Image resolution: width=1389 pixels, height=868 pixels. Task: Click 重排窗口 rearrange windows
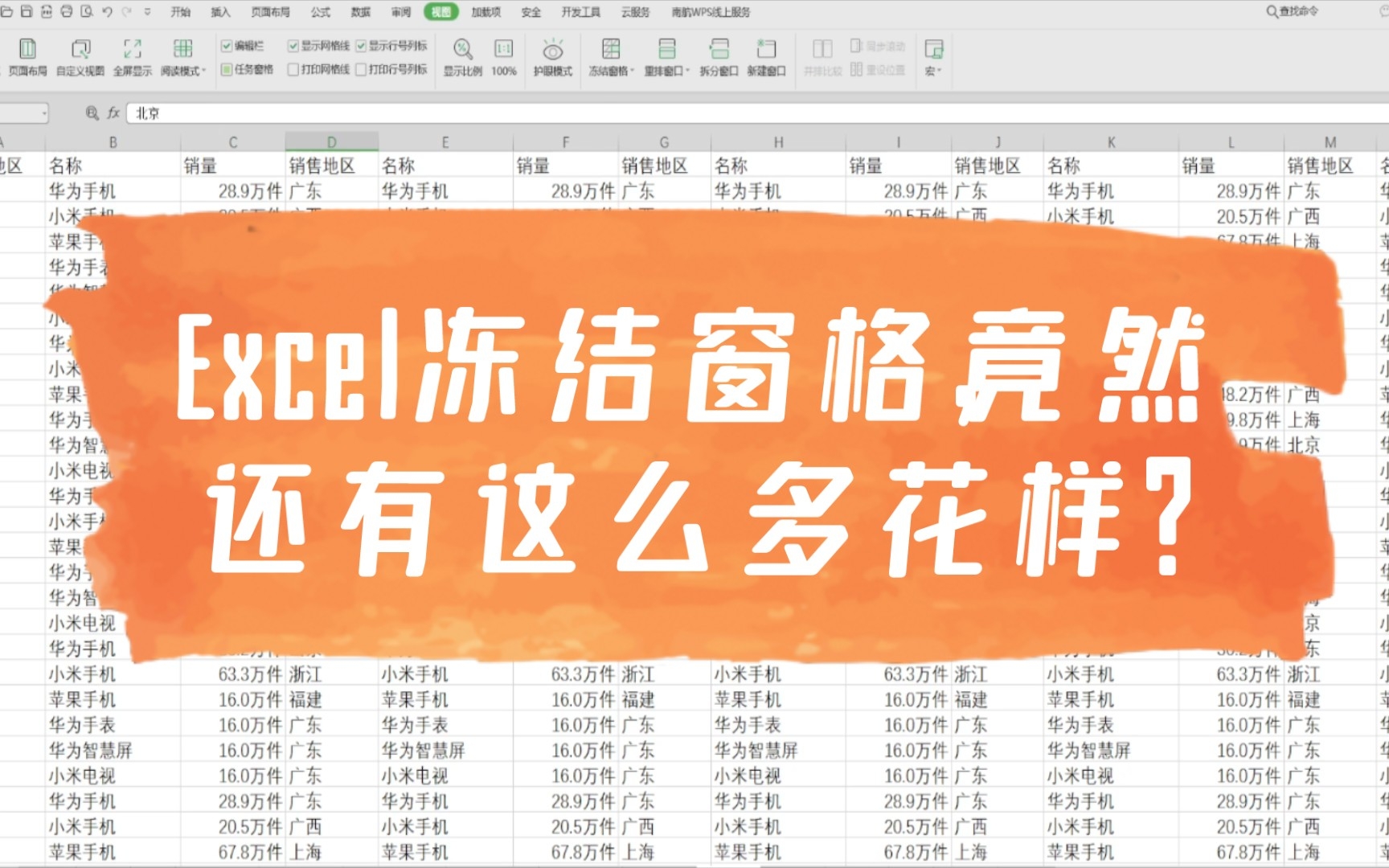point(666,56)
